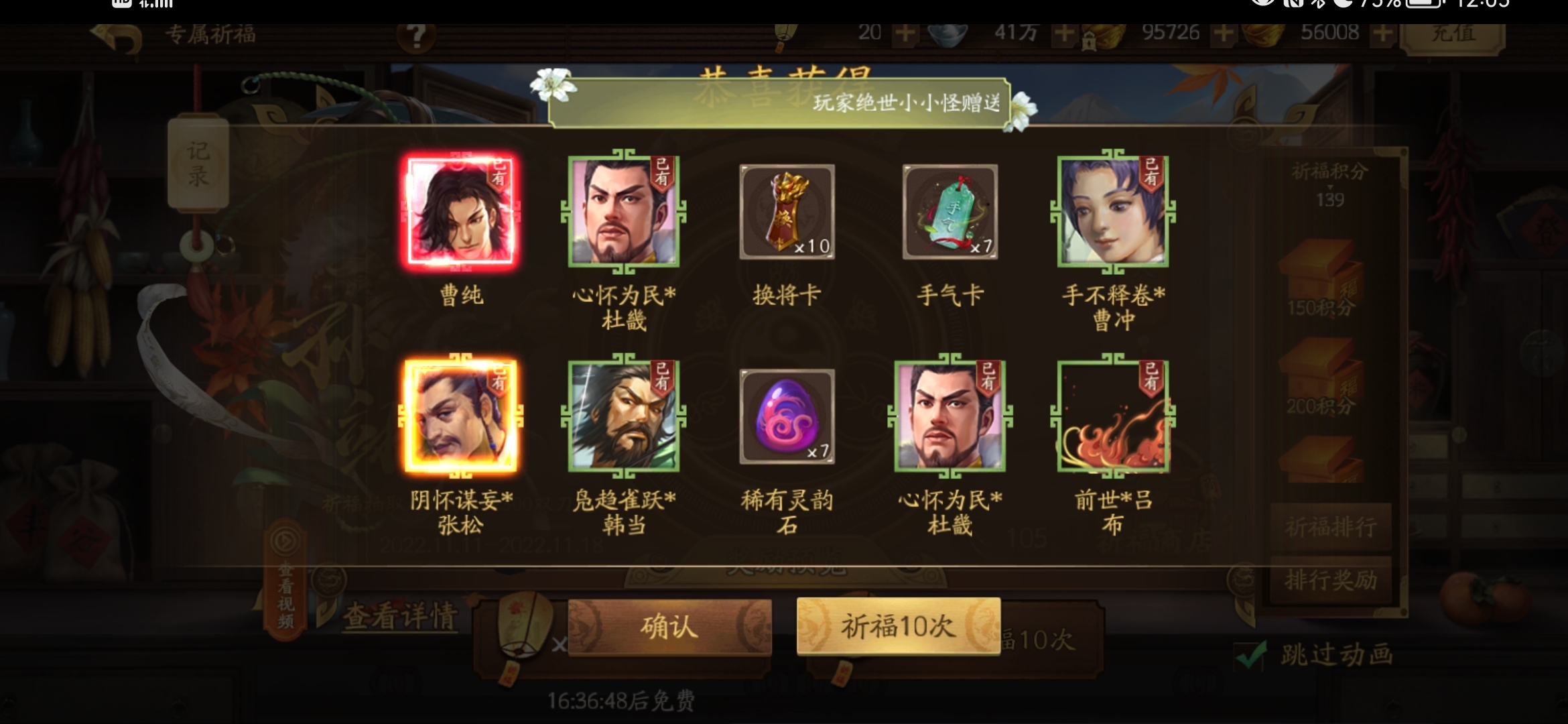Screen dimensions: 1568x724
Task: Select the 手气卡 item icon
Action: coord(950,212)
